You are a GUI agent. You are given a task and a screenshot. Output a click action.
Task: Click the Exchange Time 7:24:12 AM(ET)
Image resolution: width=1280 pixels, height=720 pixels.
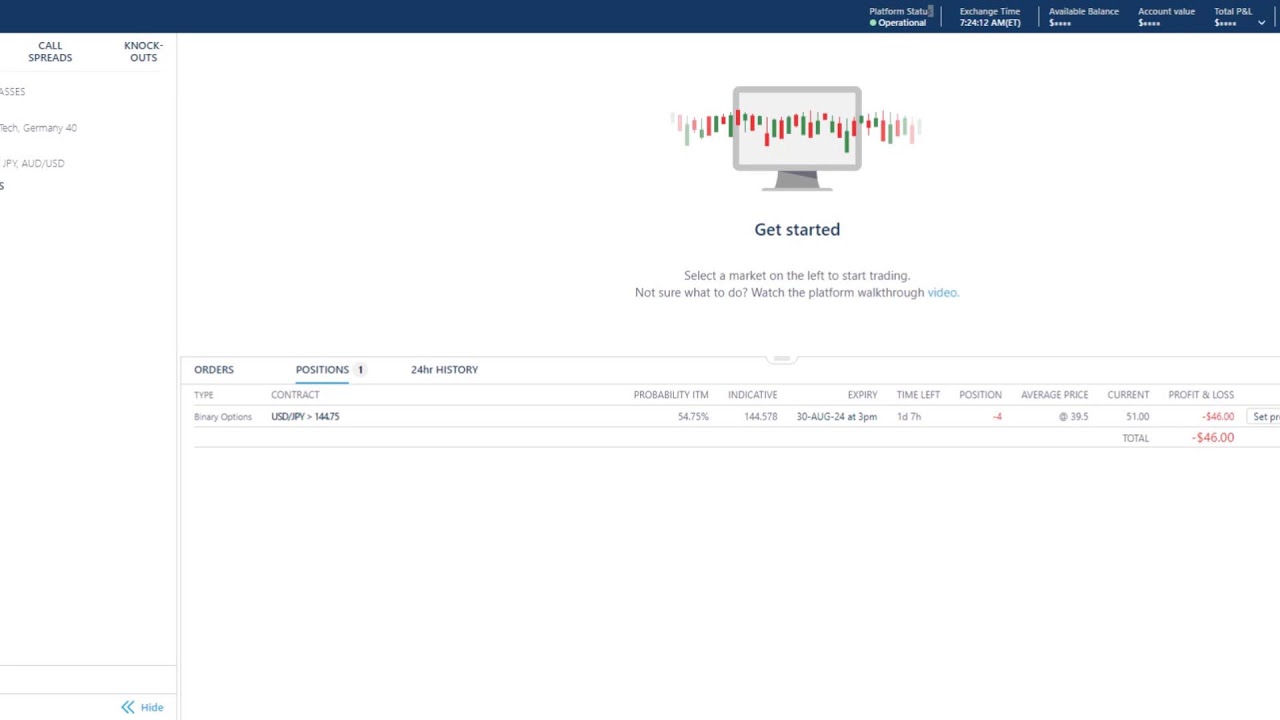(990, 23)
